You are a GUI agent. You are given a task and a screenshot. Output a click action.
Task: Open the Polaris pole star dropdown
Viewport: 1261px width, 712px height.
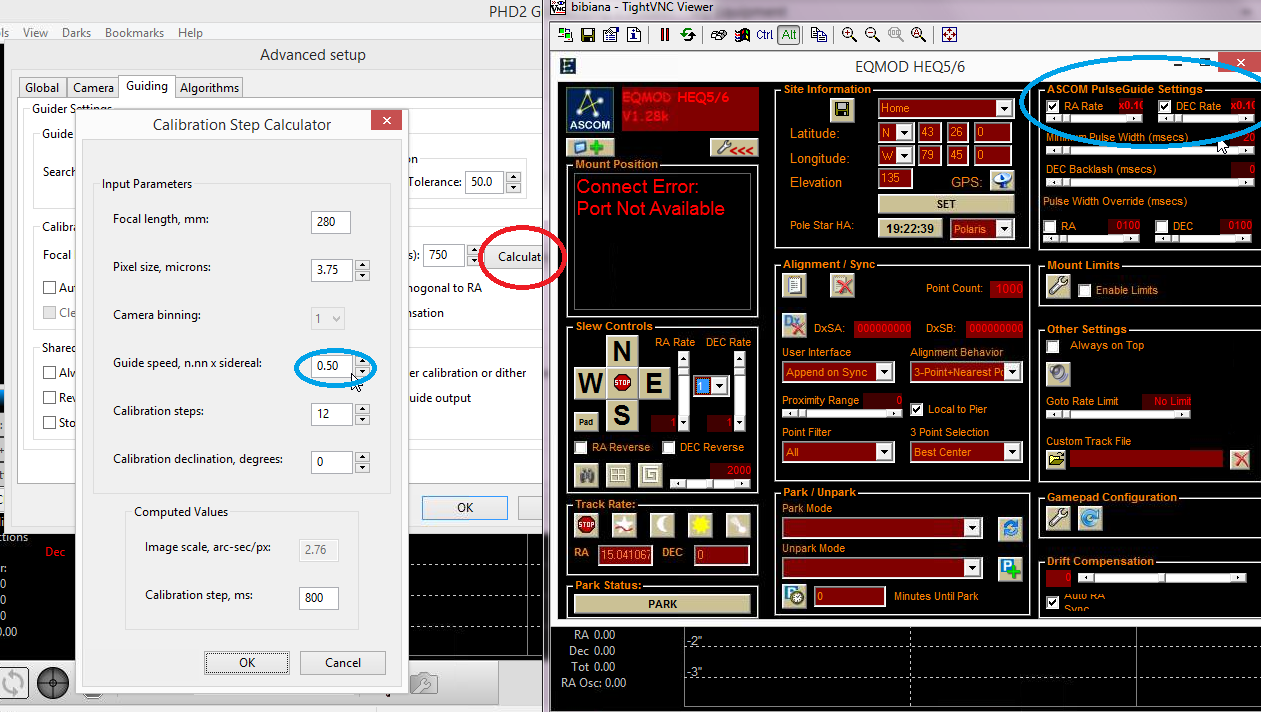click(1004, 229)
